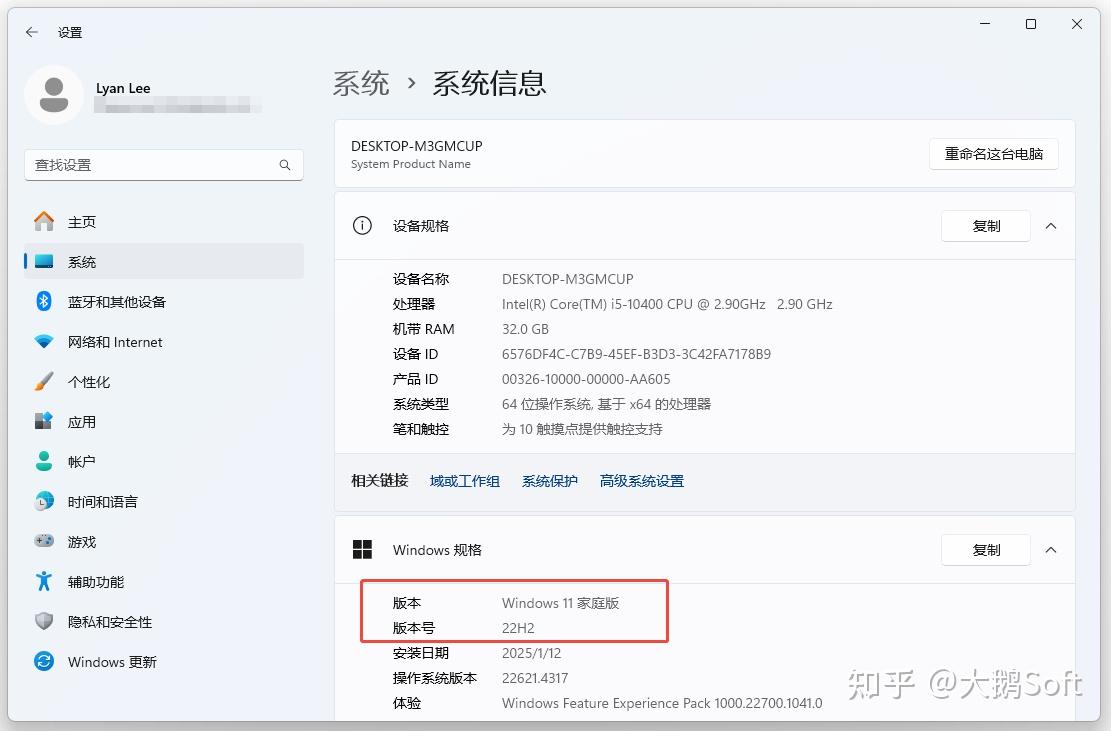This screenshot has width=1111, height=731.
Task: Click the person icon beside 帐户
Action: (x=44, y=461)
